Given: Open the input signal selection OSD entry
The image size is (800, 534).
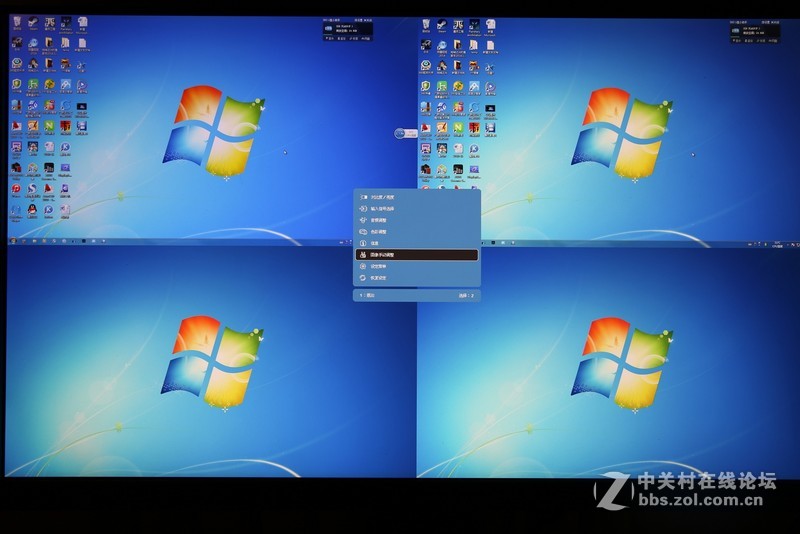Looking at the screenshot, I should [417, 209].
